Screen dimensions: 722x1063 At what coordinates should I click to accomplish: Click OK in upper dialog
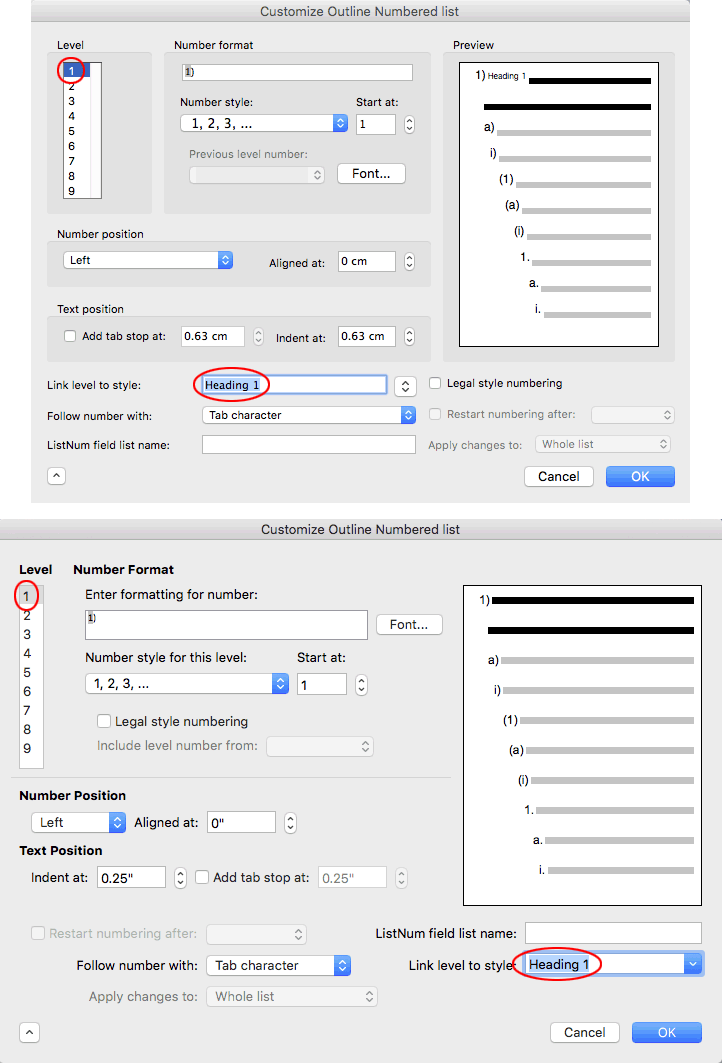pyautogui.click(x=640, y=477)
